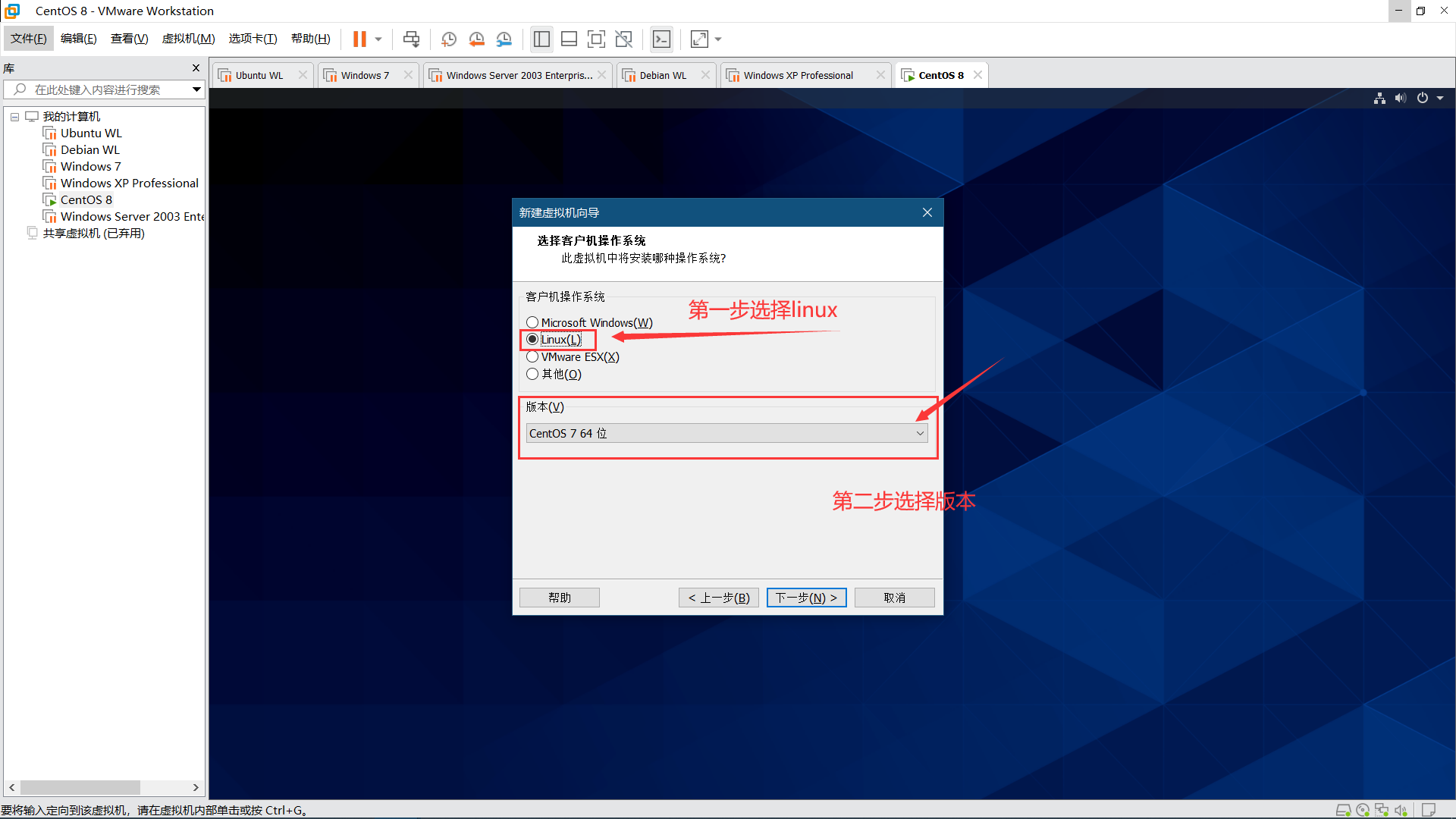Toggle the library sidebar view
The width and height of the screenshot is (1456, 819).
[541, 39]
